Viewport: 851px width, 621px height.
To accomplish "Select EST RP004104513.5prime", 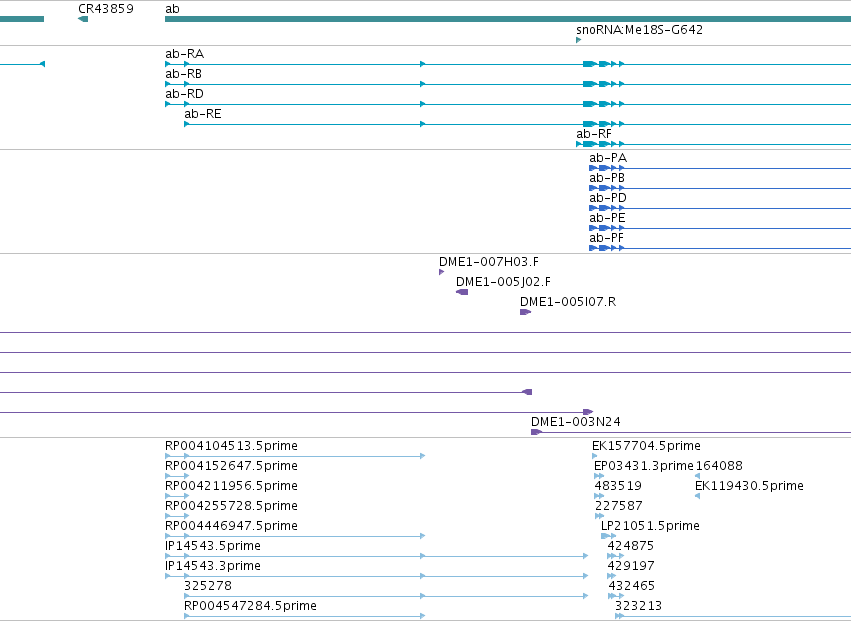I will [231, 446].
